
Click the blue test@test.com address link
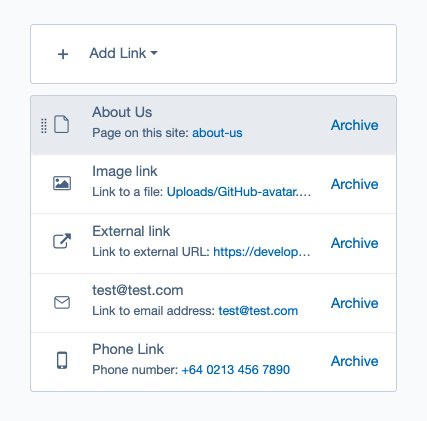pos(258,311)
